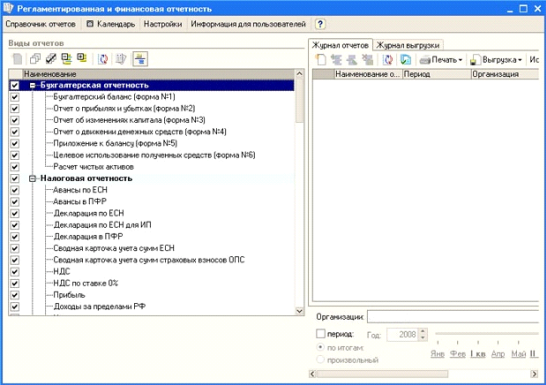Screen dimensions: 546x385
Task: Click the second grey hierarchy icon in journal toolbar
Action: 352,60
